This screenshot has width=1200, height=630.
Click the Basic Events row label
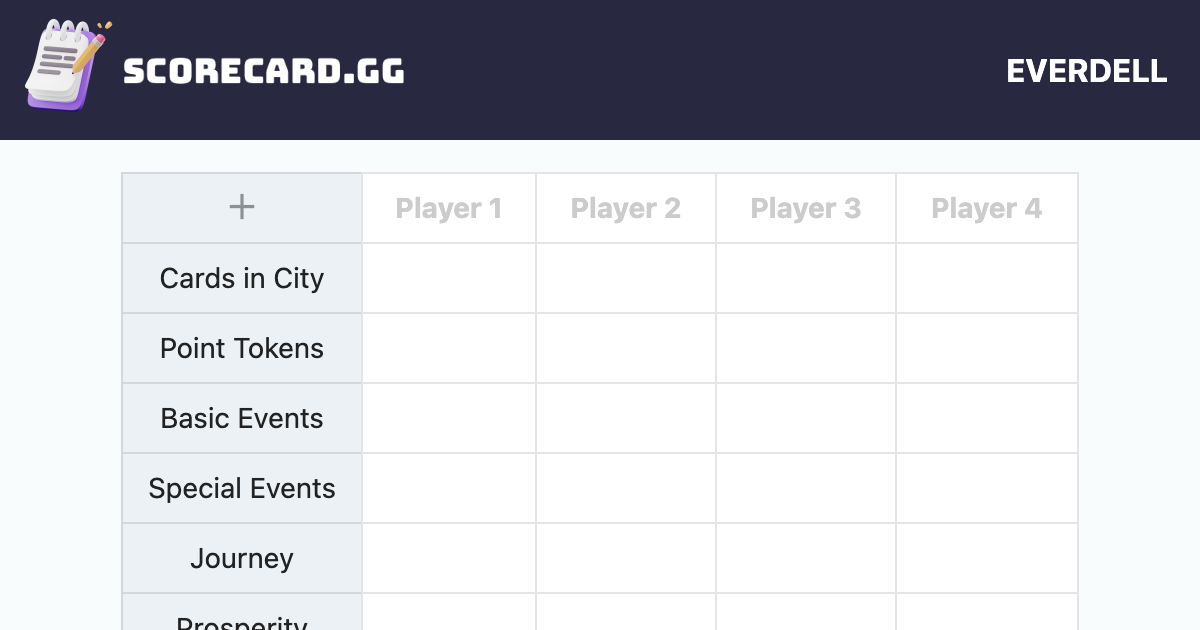[x=242, y=418]
